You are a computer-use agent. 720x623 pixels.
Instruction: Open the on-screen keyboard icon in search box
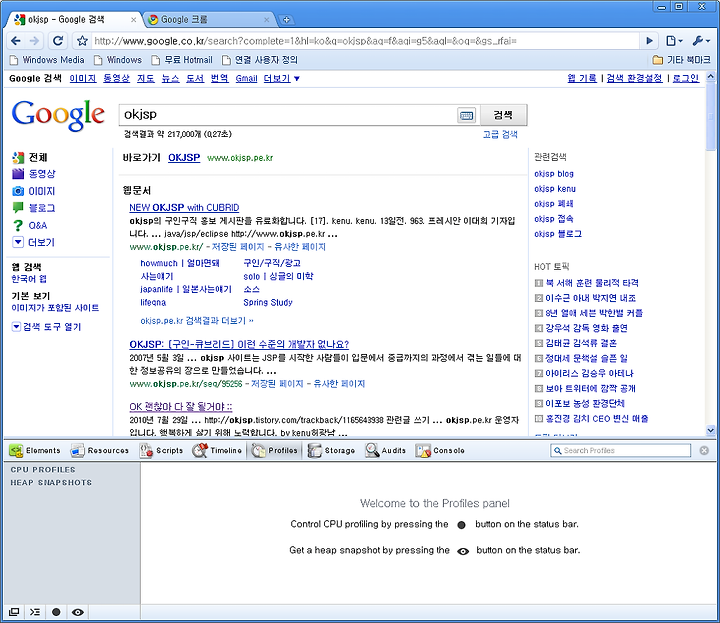467,115
